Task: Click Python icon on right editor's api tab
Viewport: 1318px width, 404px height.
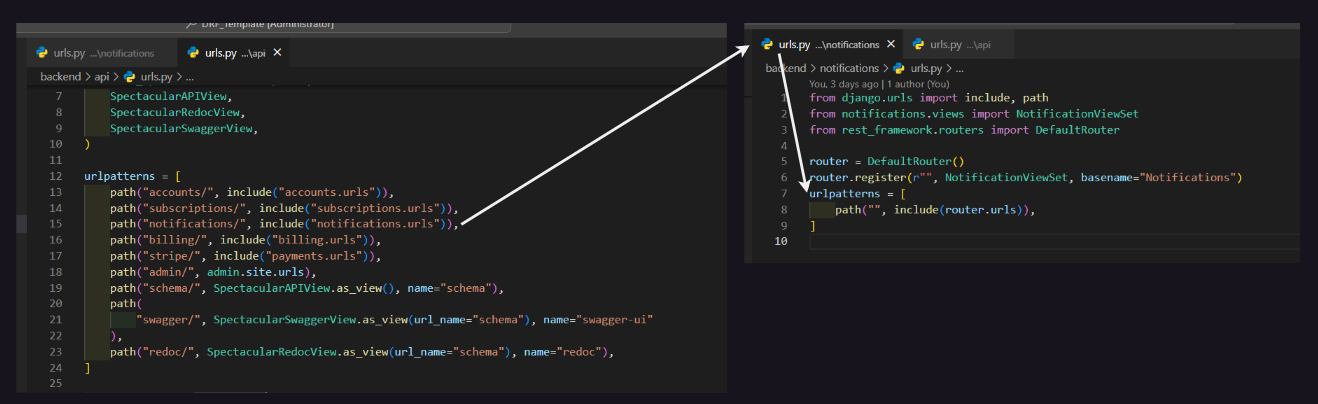Action: (917, 45)
